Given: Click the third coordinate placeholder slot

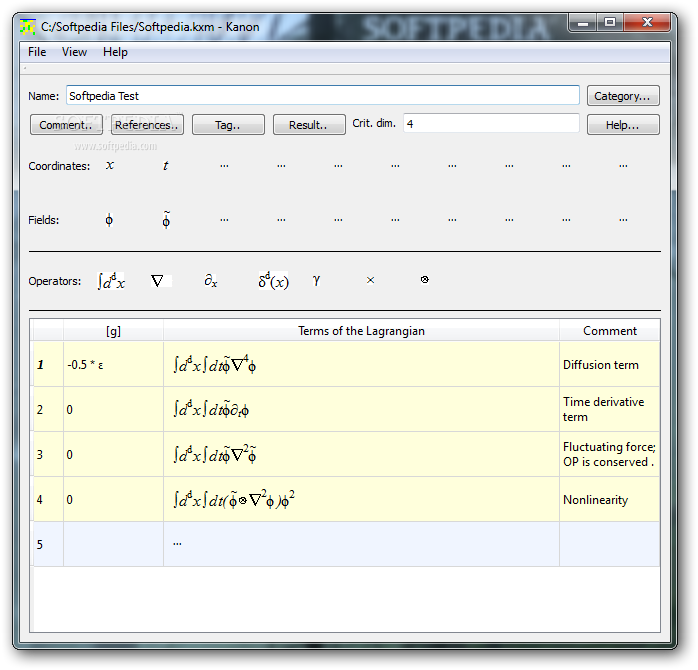Looking at the screenshot, I should click(224, 166).
